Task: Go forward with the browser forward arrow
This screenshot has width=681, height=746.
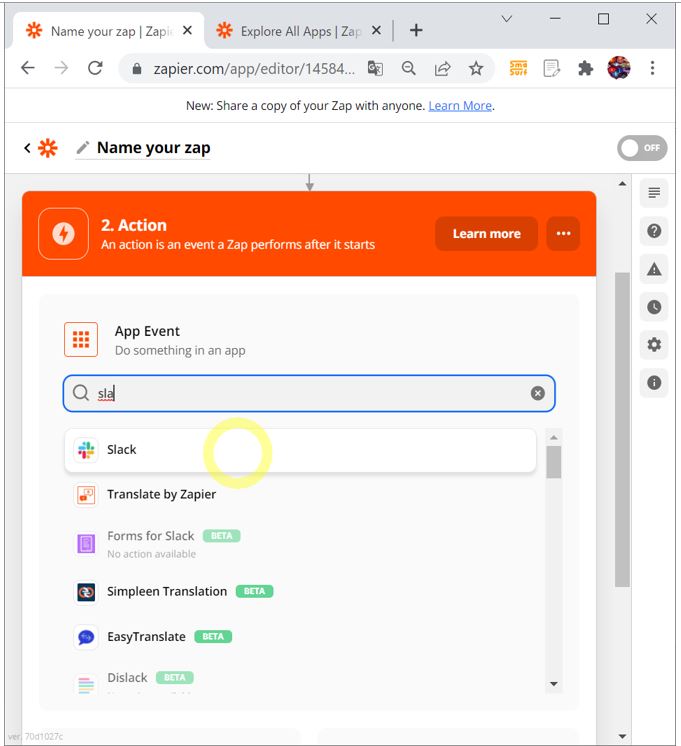Action: (x=61, y=69)
